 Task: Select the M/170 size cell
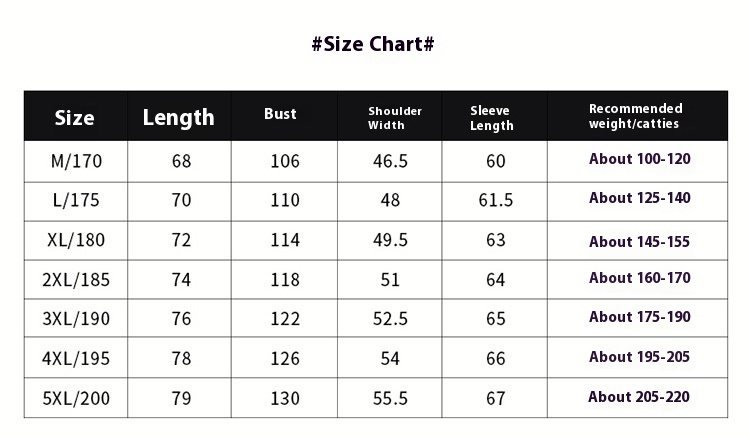pyautogui.click(x=76, y=161)
